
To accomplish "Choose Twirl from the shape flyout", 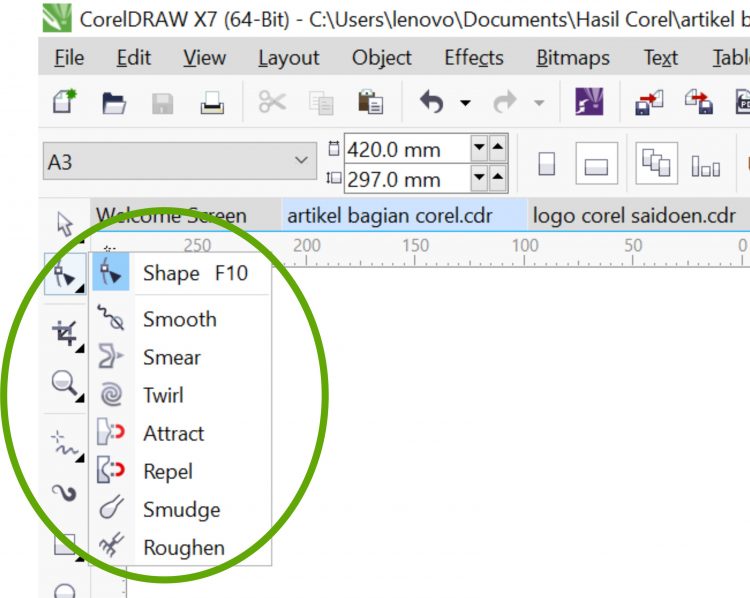I will [x=180, y=395].
